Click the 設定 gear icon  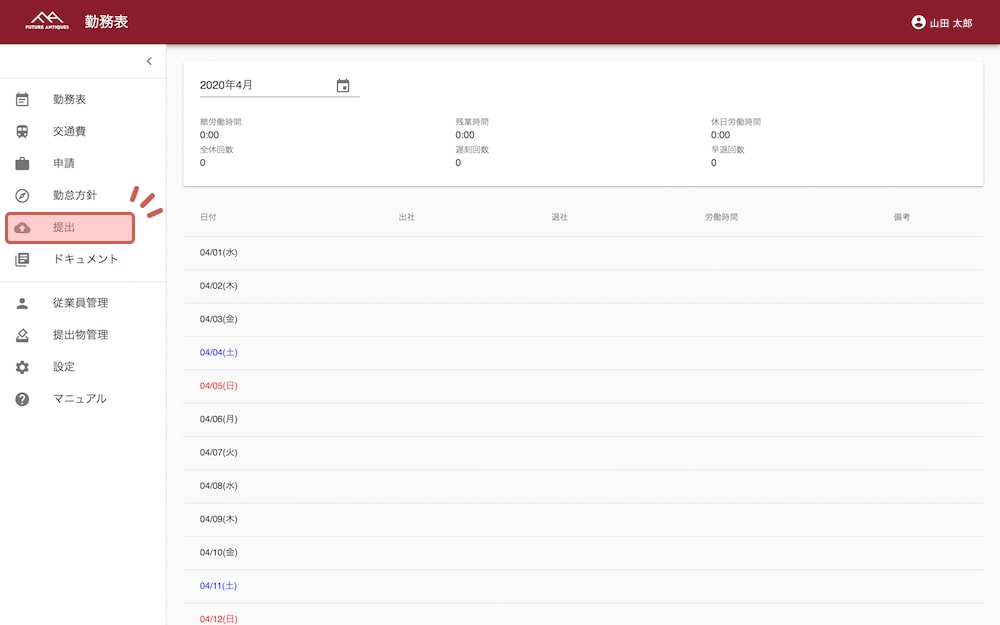pos(22,367)
